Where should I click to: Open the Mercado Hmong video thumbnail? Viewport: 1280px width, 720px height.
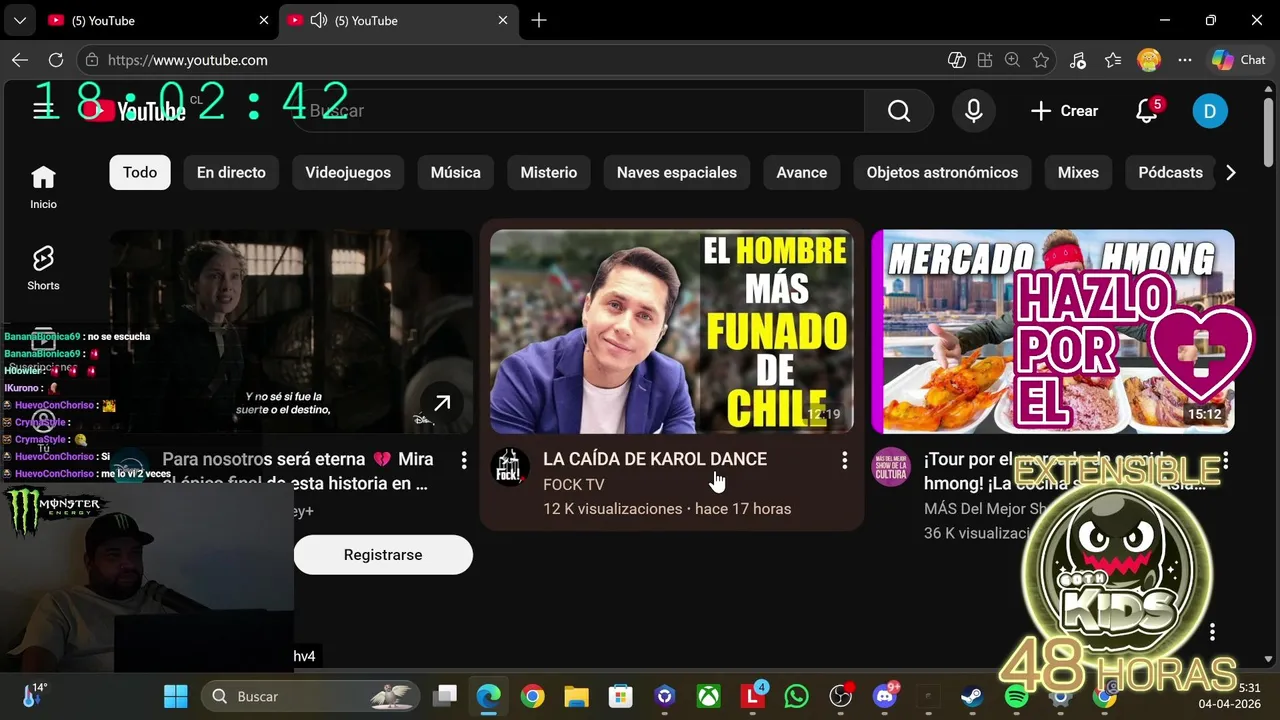1053,332
